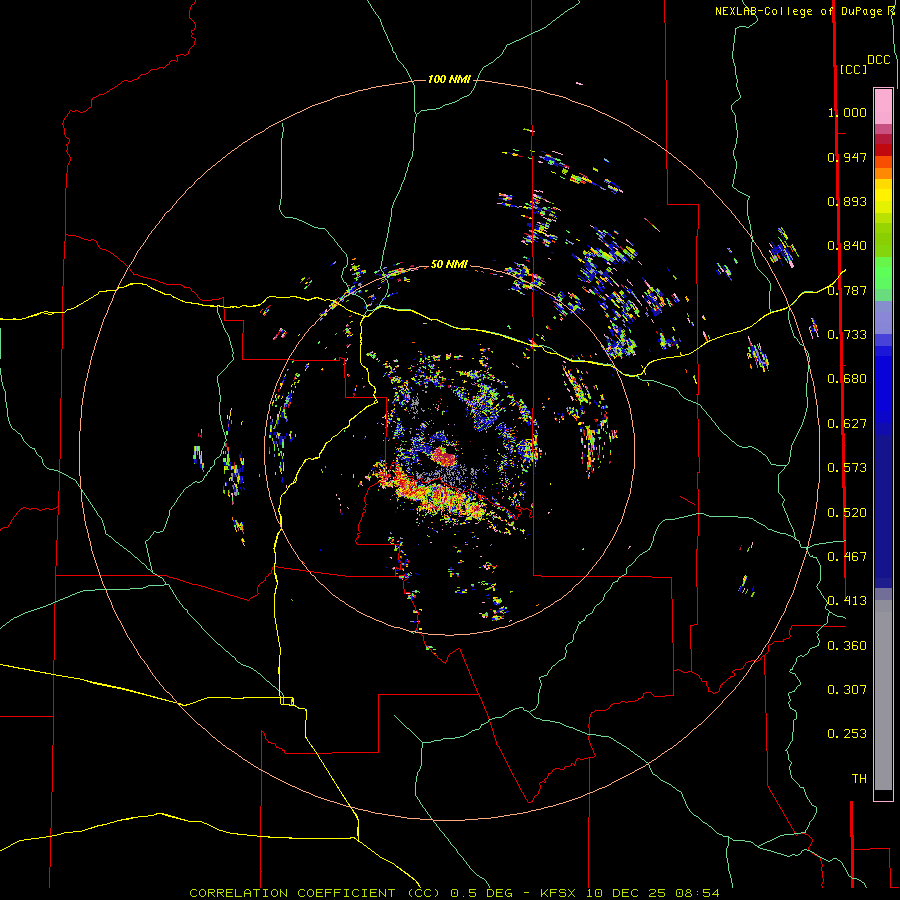
Task: Select the 1.000 scale value
Action: point(847,112)
